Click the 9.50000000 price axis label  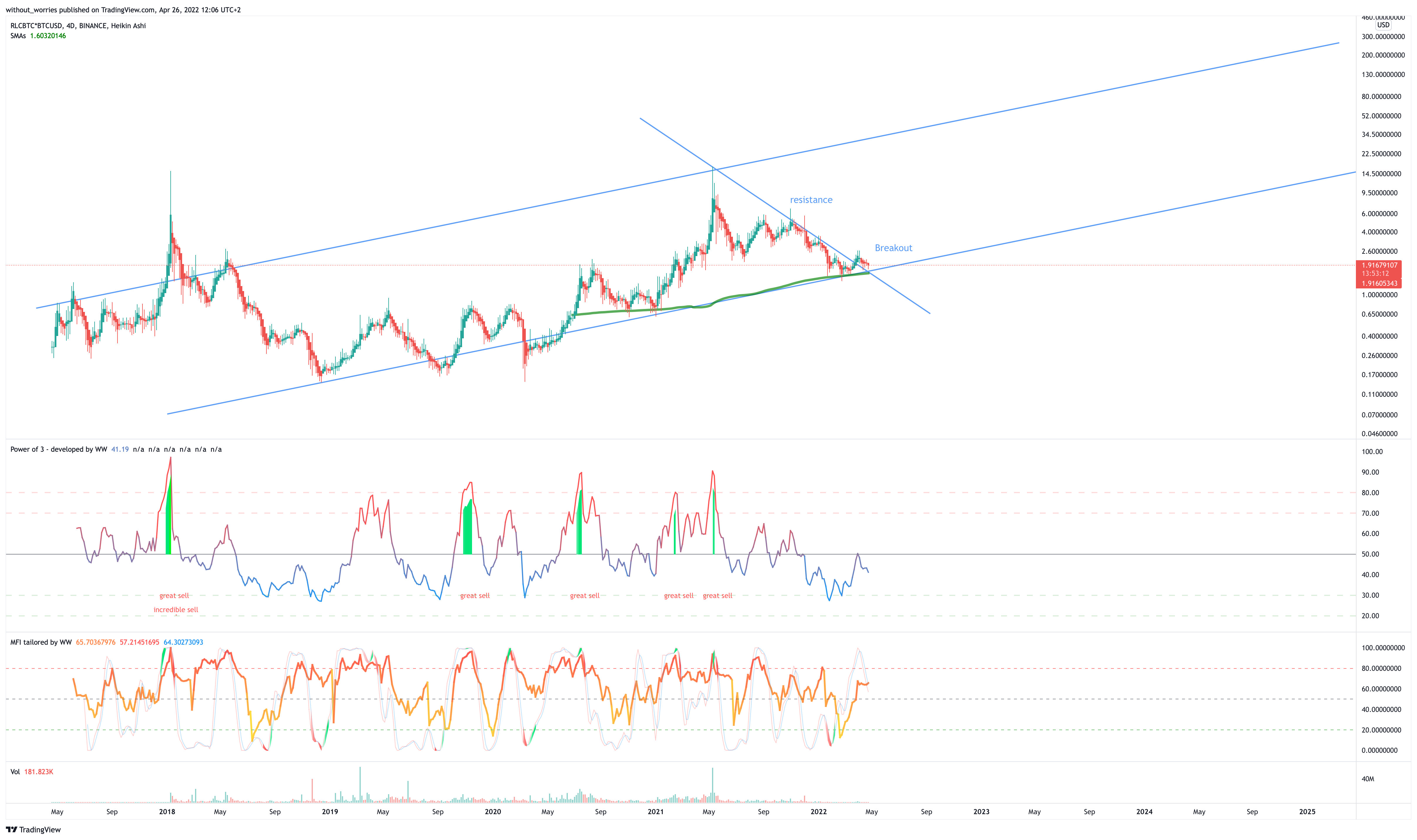coord(1380,193)
